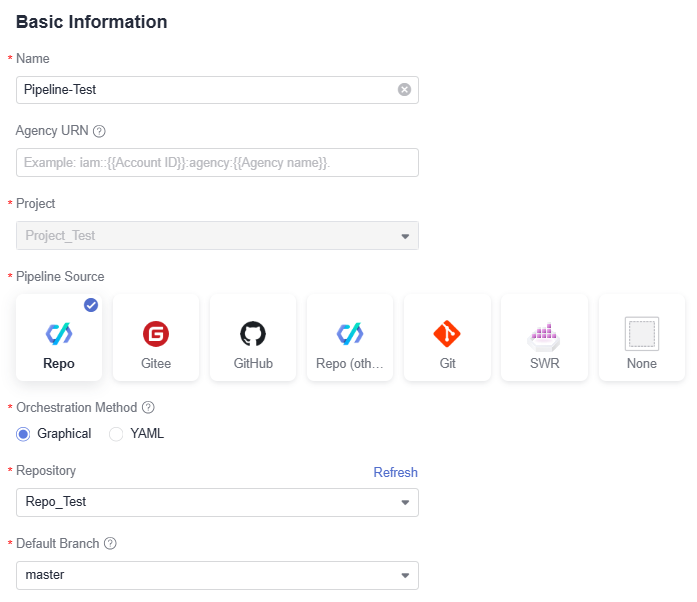
Task: Choose the Git source icon
Action: pos(447,334)
